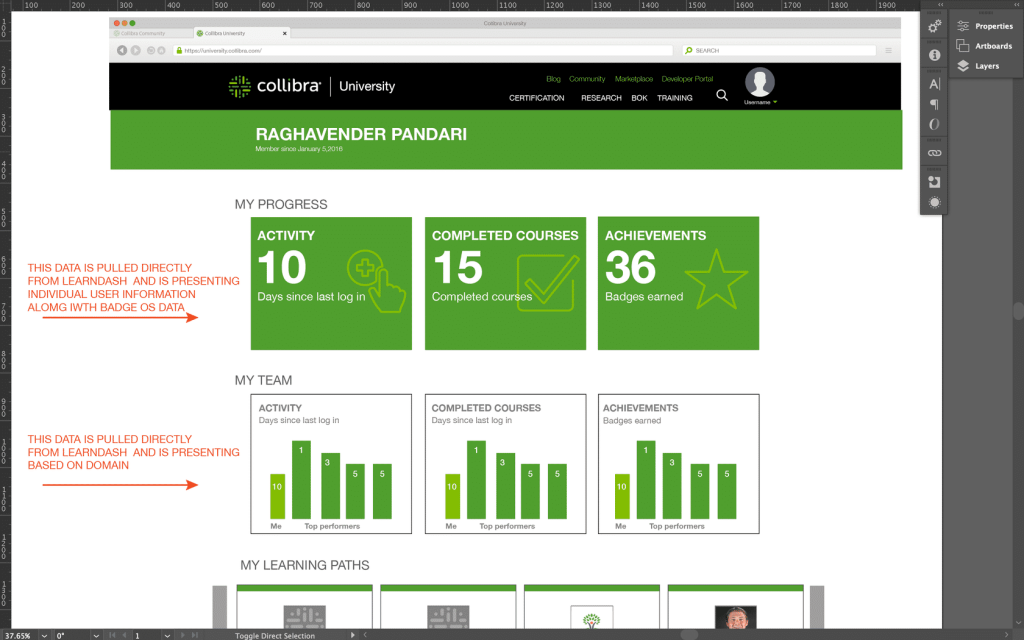Click the magnifying glass search icon in mockup
Viewport: 1024px width, 640px height.
click(722, 97)
